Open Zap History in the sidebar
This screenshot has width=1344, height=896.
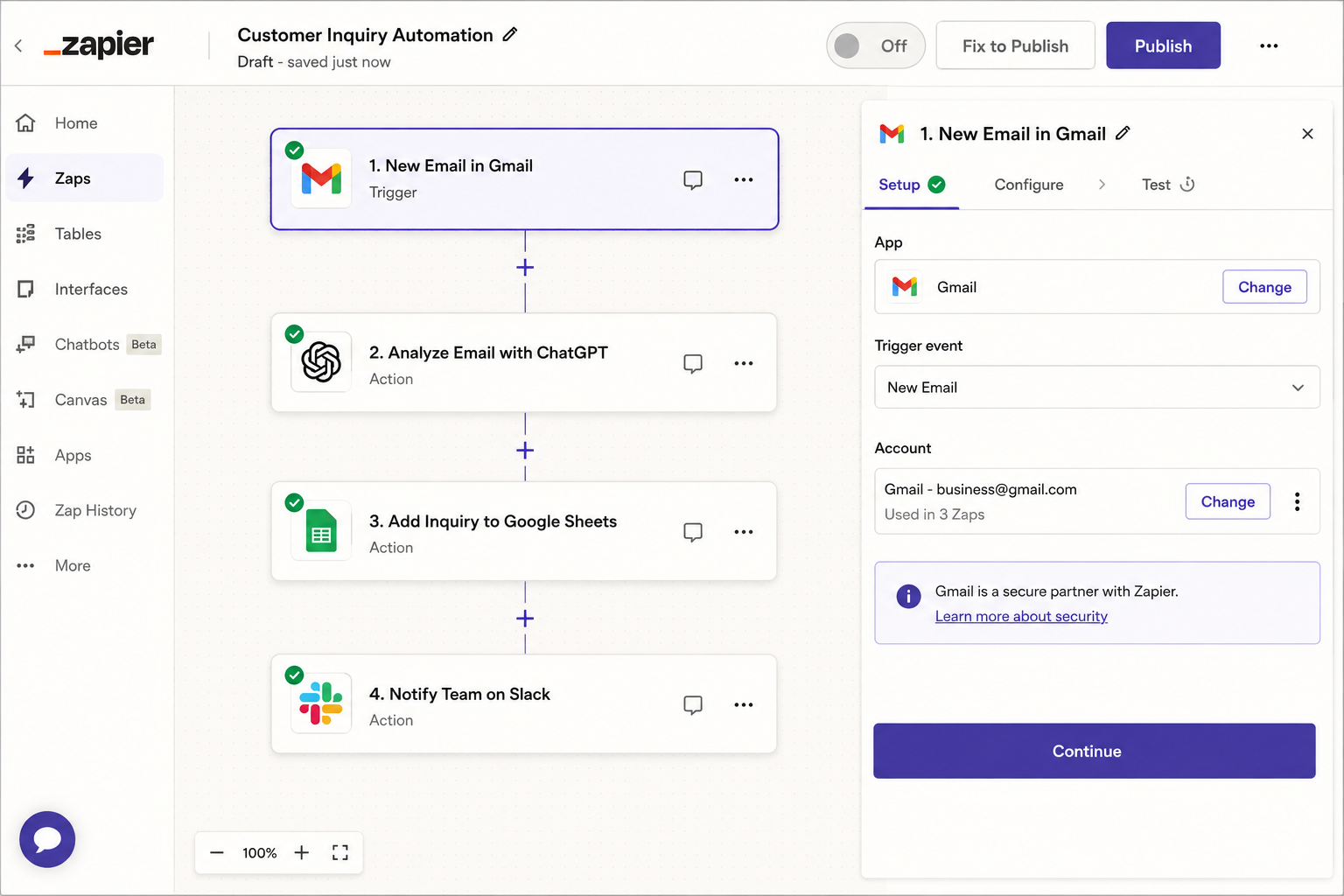pyautogui.click(x=84, y=510)
